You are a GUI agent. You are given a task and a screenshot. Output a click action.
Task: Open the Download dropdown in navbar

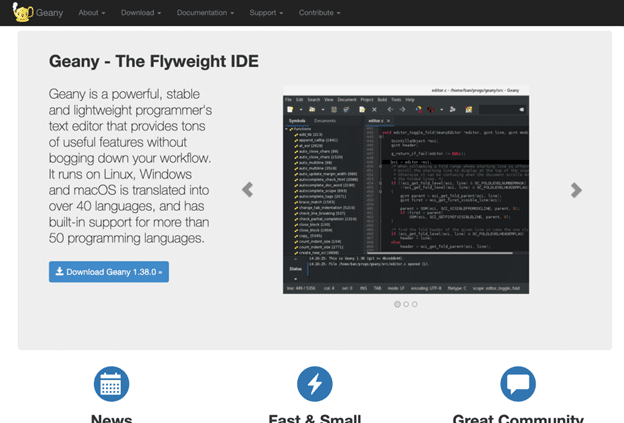[141, 13]
